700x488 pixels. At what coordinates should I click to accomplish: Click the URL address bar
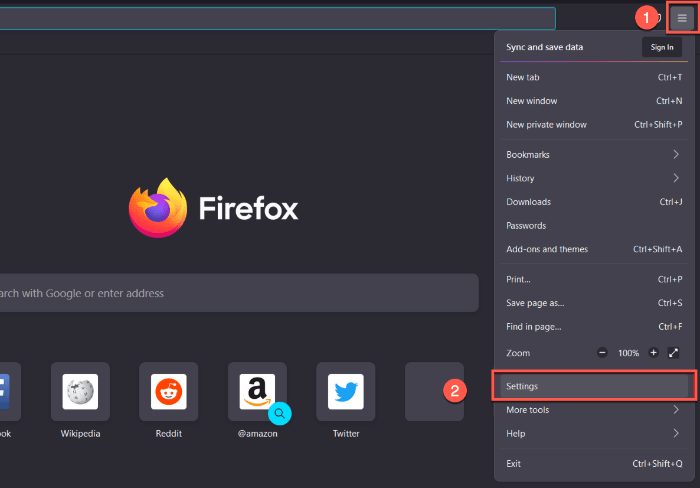pyautogui.click(x=277, y=18)
